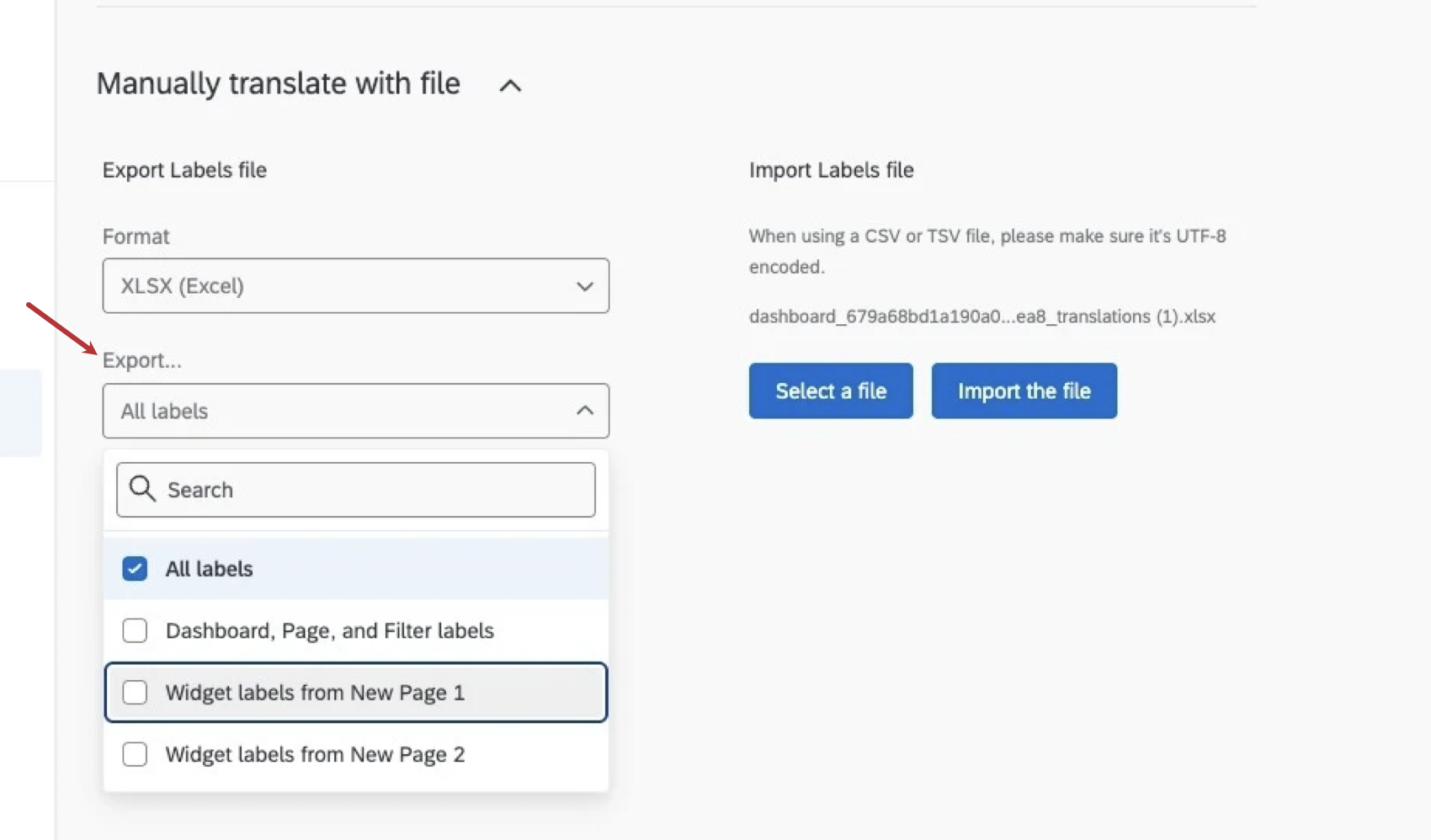Click the UTF-8 encoding note text
The height and width of the screenshot is (840, 1431).
[987, 252]
